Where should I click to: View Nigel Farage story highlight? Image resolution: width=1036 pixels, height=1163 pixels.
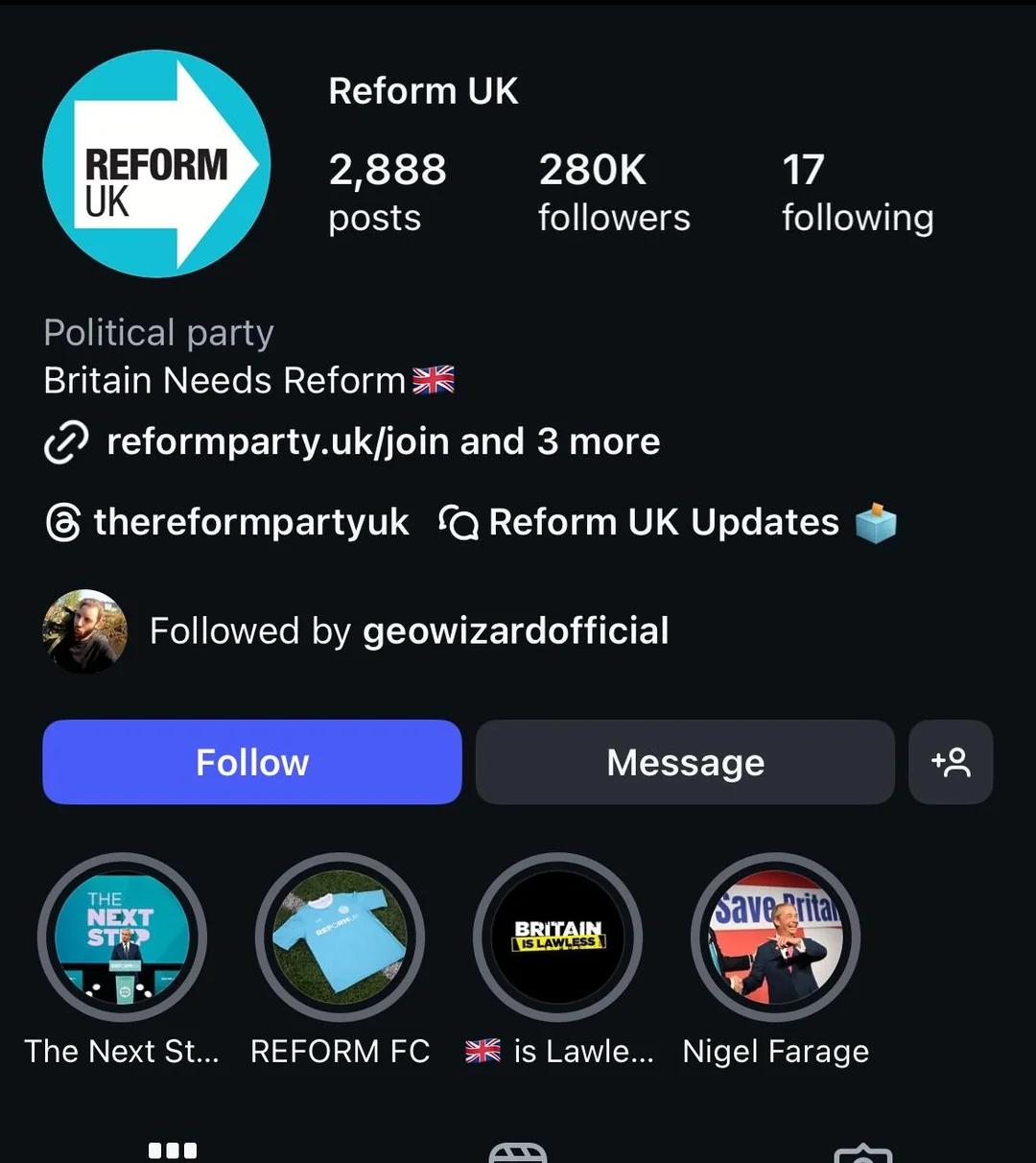point(775,938)
